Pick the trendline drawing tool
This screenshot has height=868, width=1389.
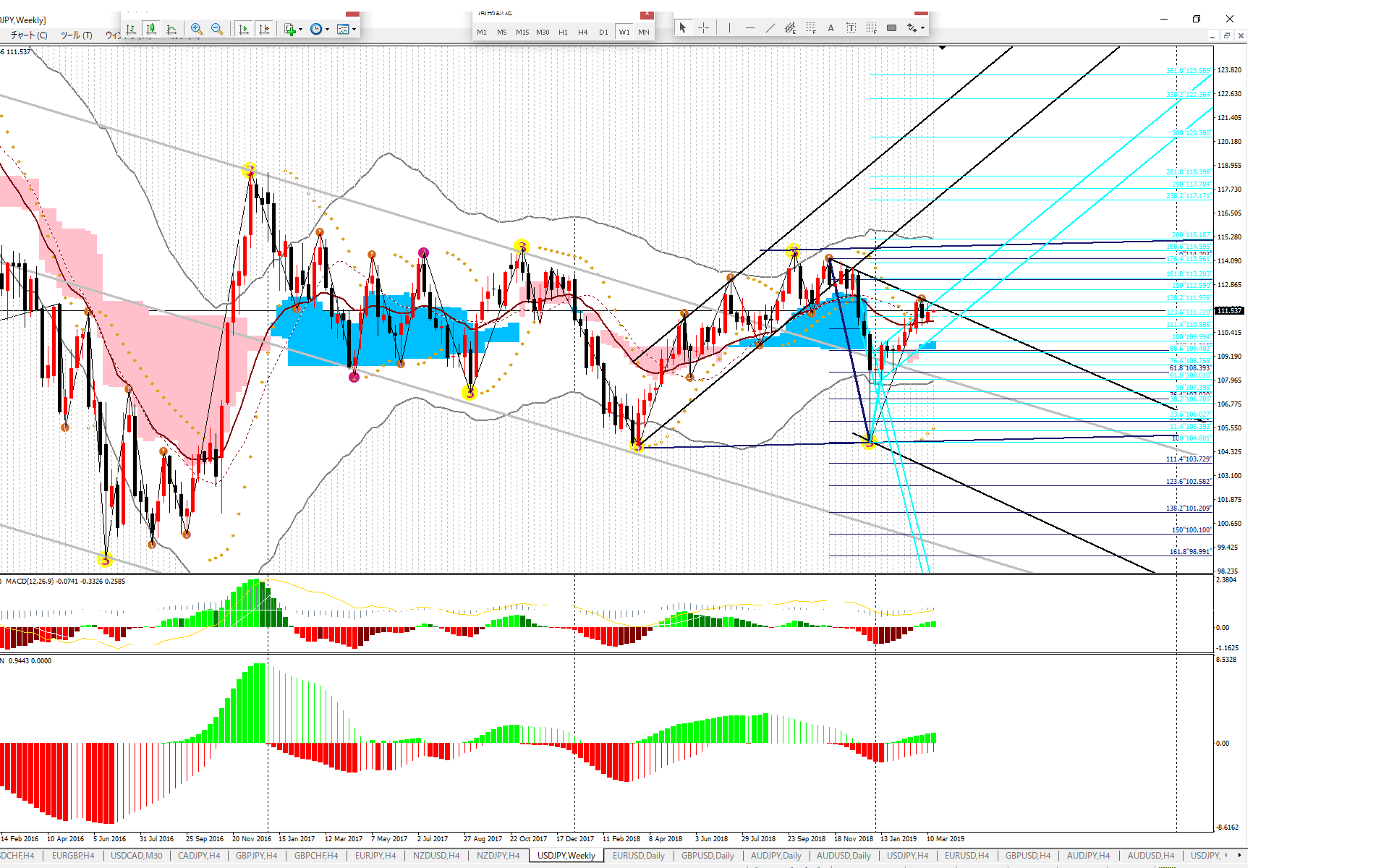coord(770,28)
